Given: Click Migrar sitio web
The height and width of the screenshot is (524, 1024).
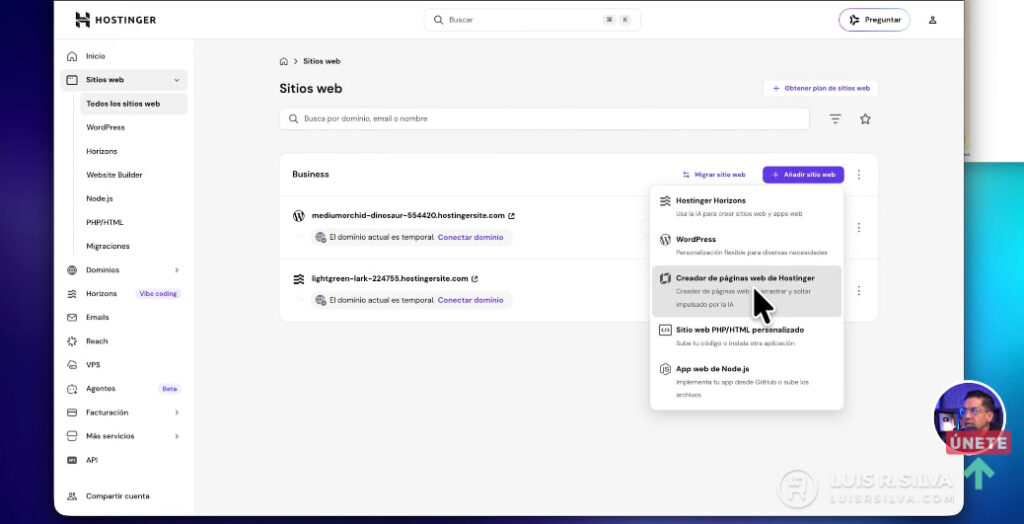Looking at the screenshot, I should point(714,174).
